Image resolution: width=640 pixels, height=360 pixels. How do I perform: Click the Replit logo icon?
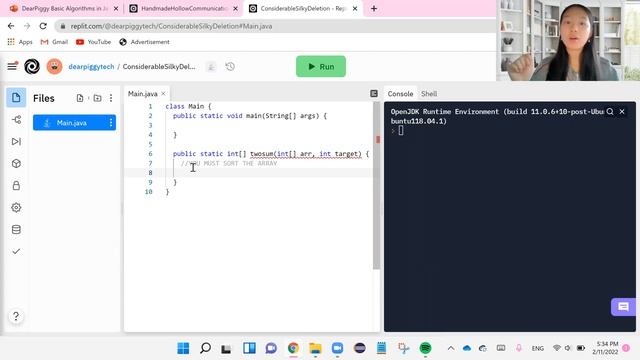32,66
